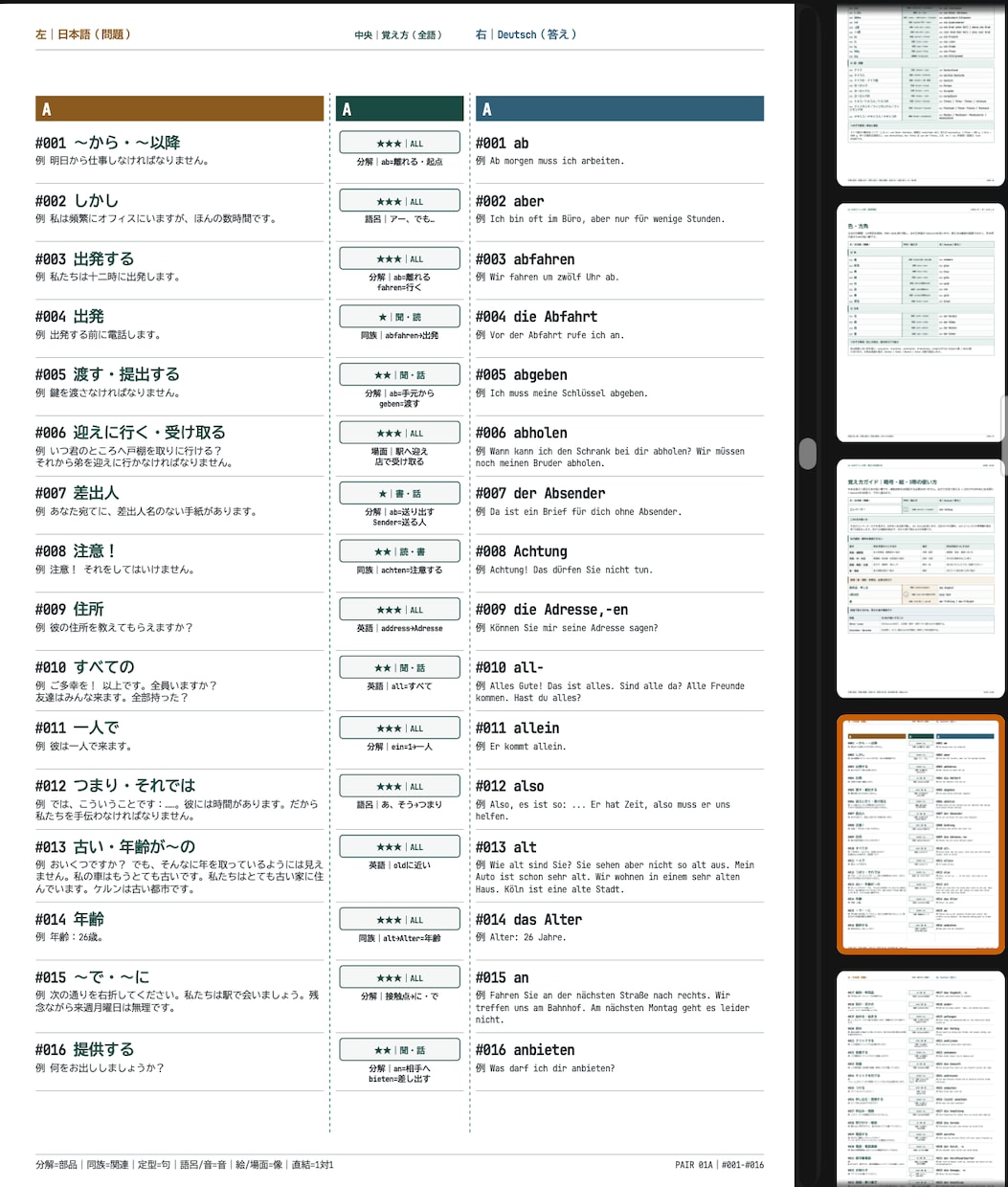Click the '★ | 聞・読' badge for #004
The height and width of the screenshot is (1187, 1008).
400,317
